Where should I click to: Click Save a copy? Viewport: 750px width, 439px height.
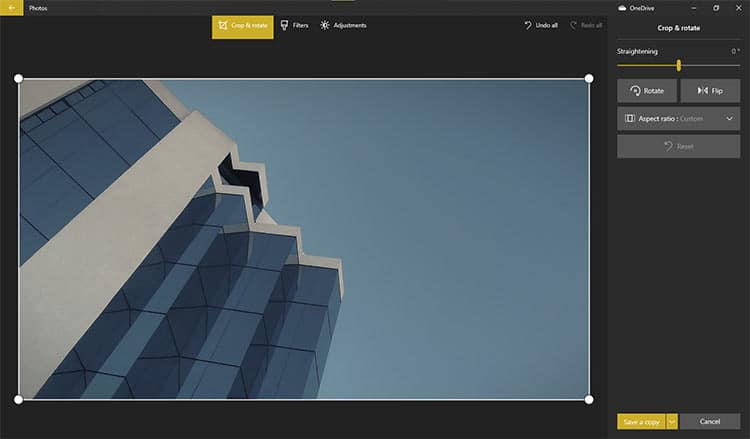tap(641, 421)
